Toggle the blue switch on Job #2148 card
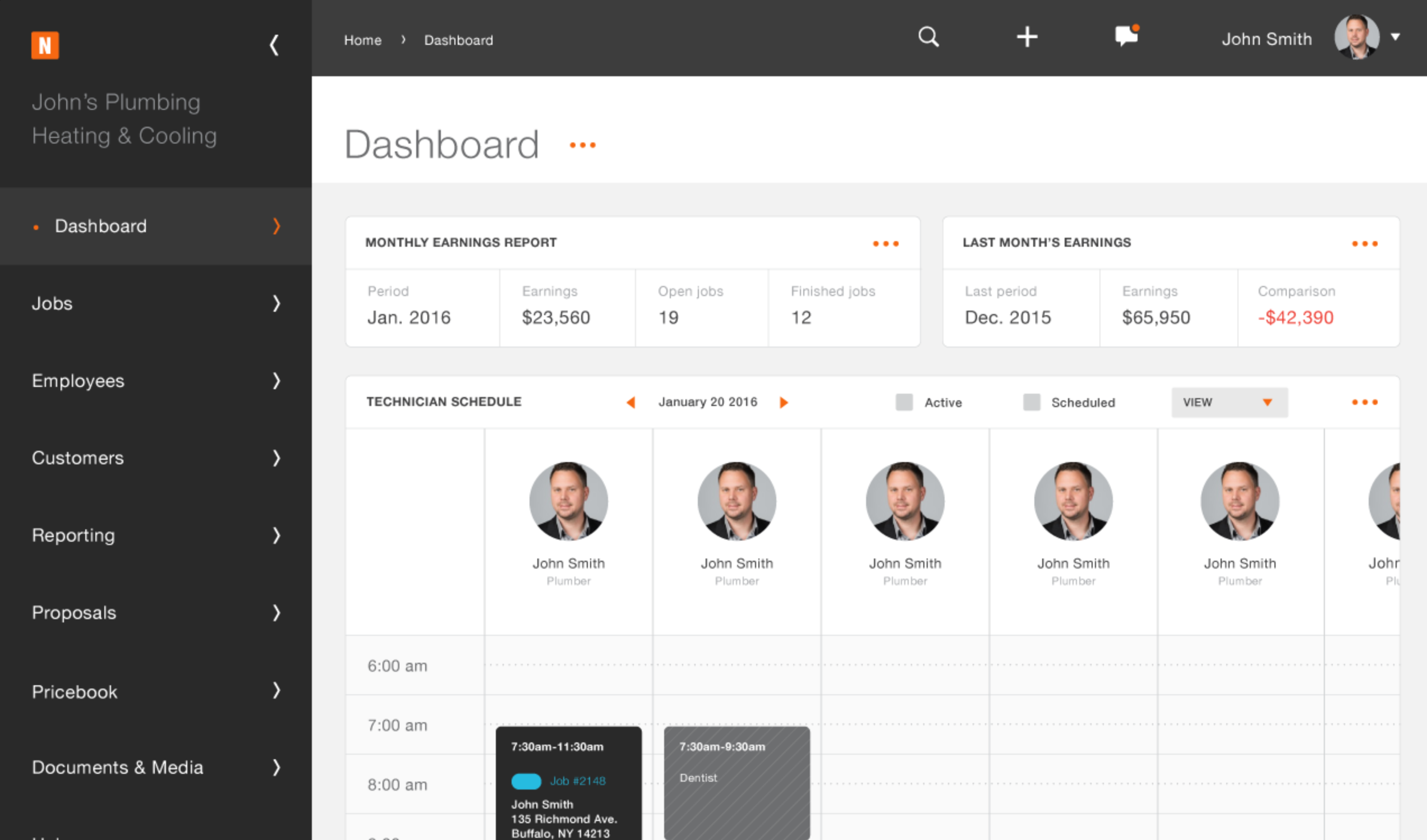The image size is (1427, 840). pyautogui.click(x=526, y=781)
